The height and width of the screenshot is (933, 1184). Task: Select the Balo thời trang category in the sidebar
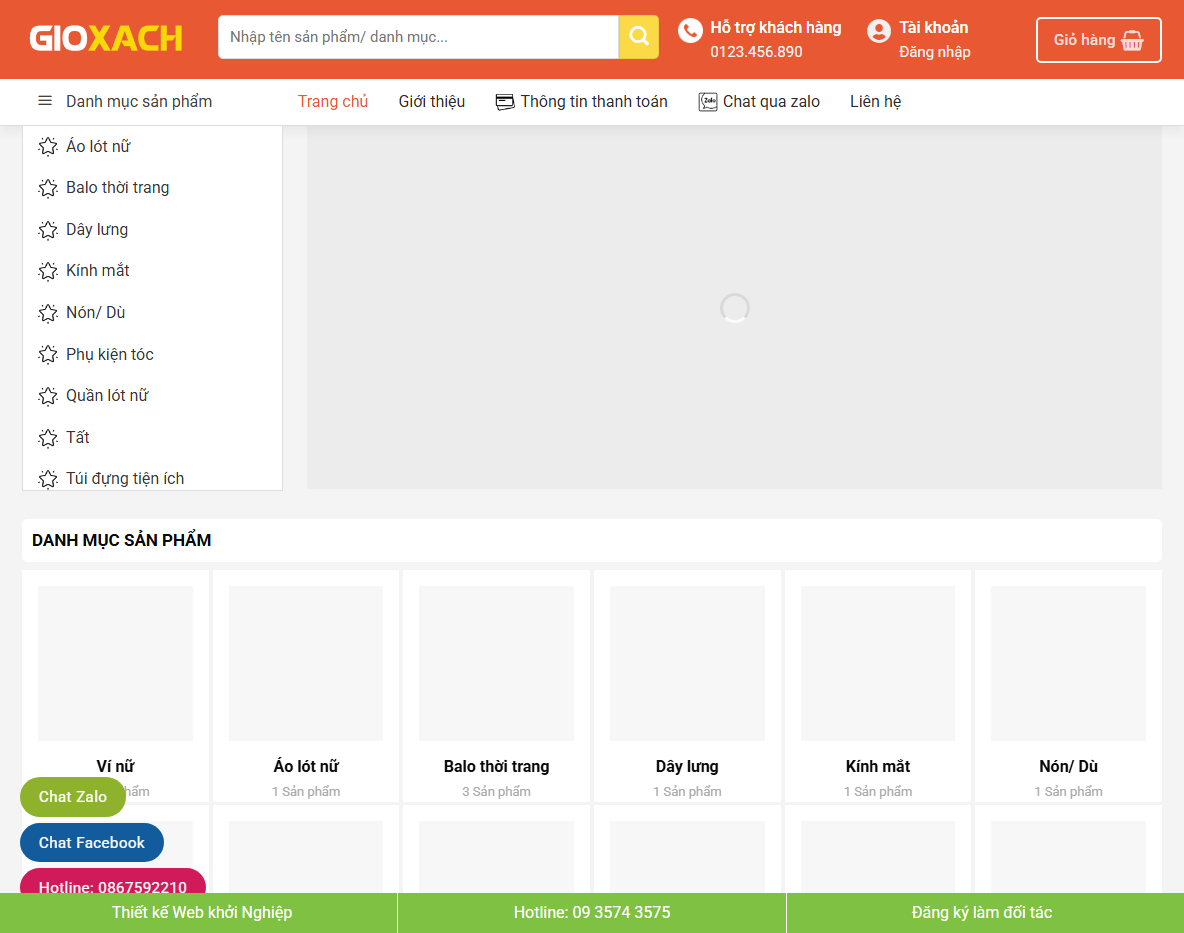coord(116,187)
